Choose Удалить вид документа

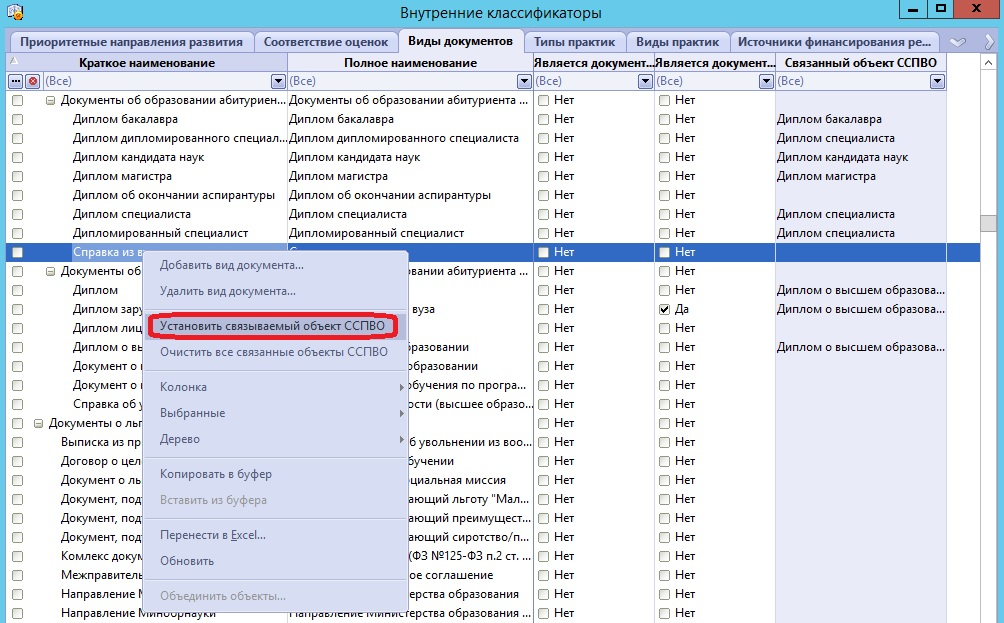pos(276,291)
